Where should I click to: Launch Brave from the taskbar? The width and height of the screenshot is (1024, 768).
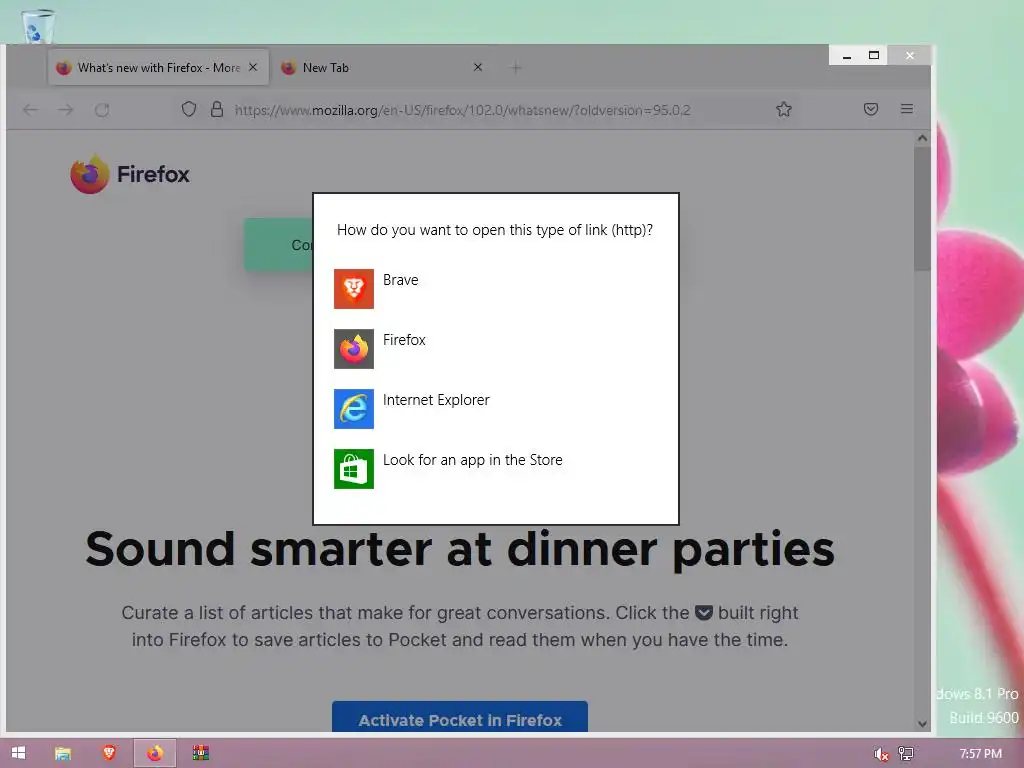click(109, 753)
